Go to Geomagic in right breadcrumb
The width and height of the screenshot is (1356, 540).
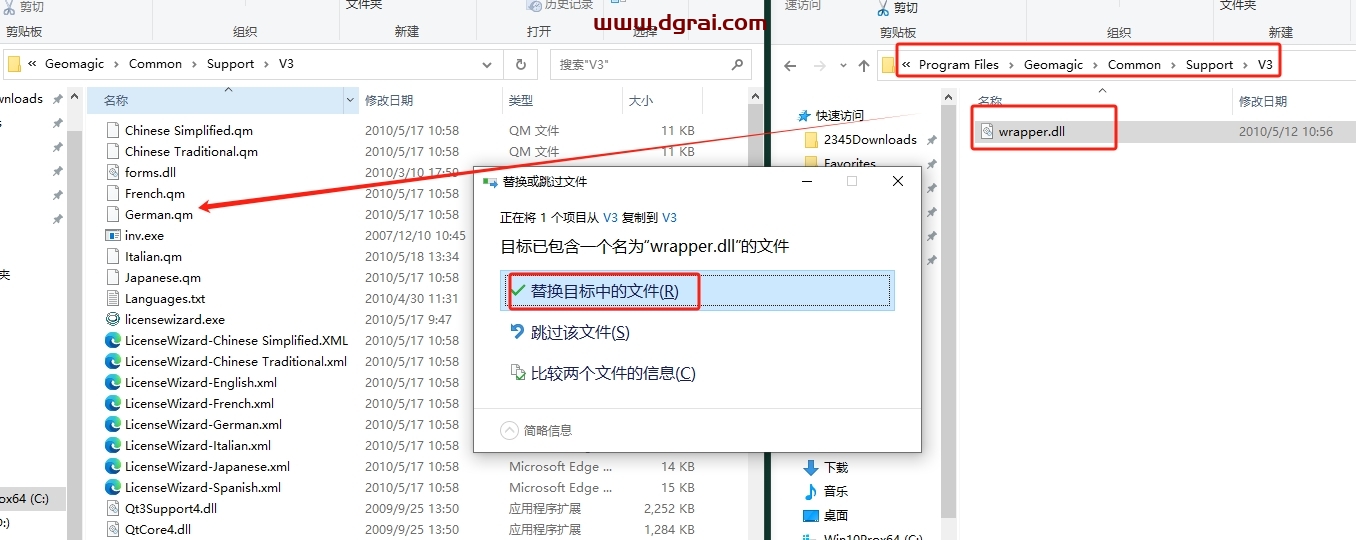(1053, 65)
